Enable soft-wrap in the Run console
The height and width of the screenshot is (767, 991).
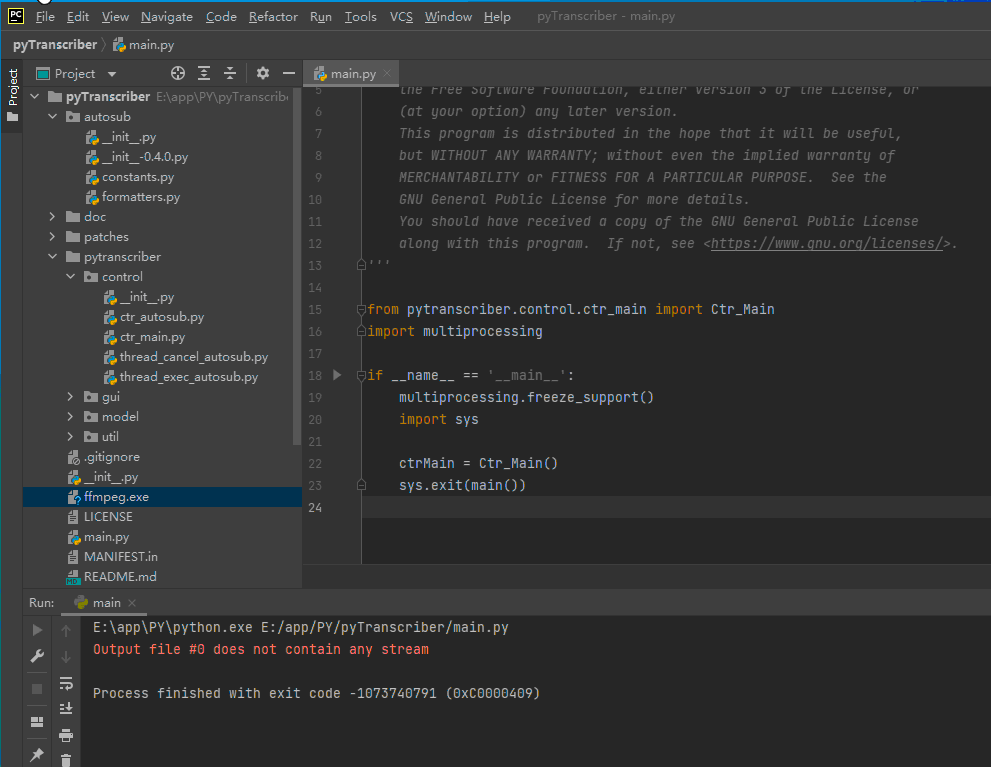coord(66,684)
